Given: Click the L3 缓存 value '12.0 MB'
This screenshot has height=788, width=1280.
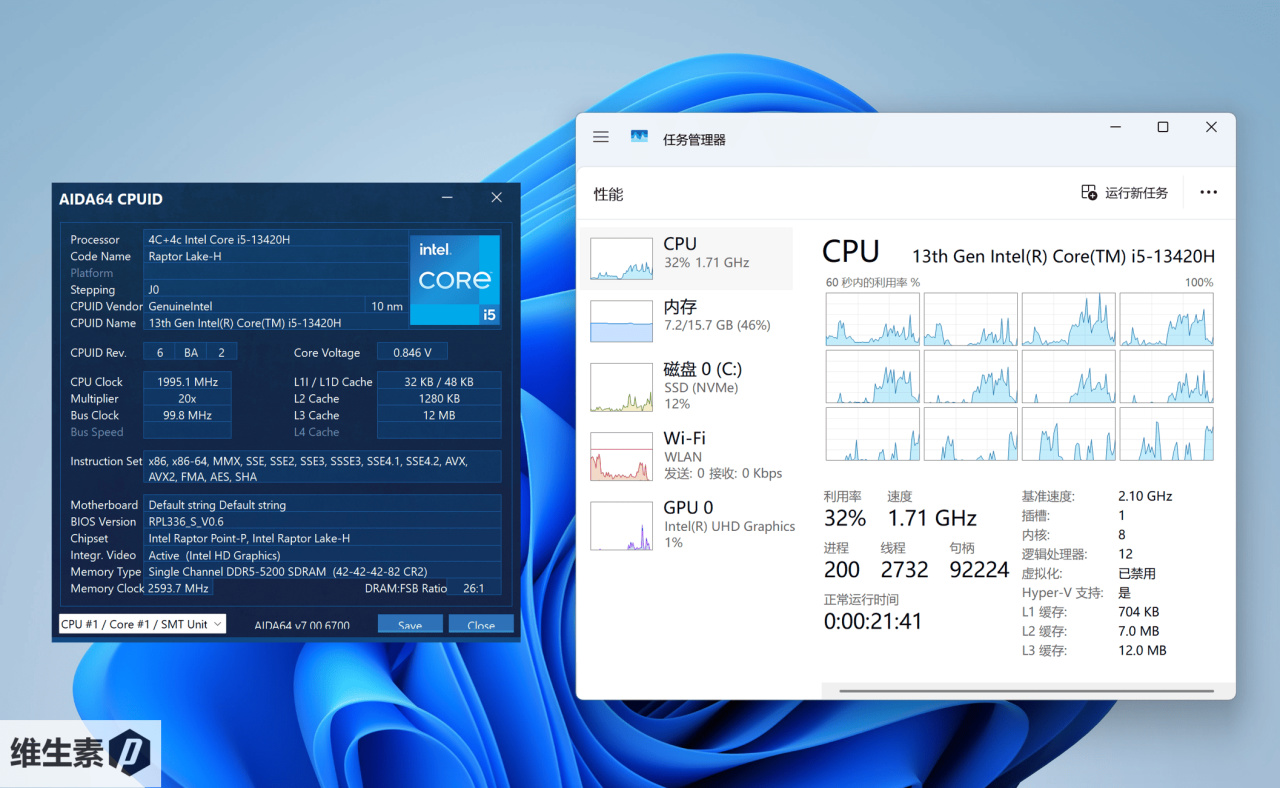Looking at the screenshot, I should (1142, 651).
